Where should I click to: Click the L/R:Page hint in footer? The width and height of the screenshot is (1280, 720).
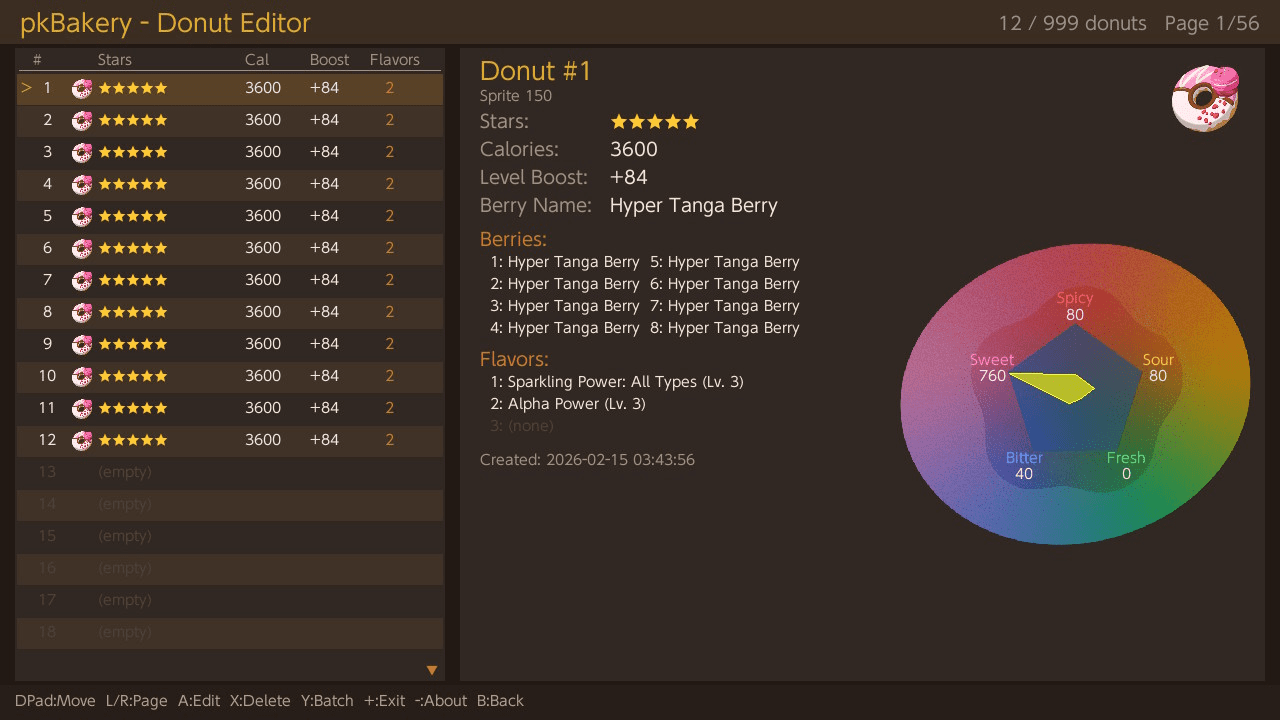[x=136, y=701]
